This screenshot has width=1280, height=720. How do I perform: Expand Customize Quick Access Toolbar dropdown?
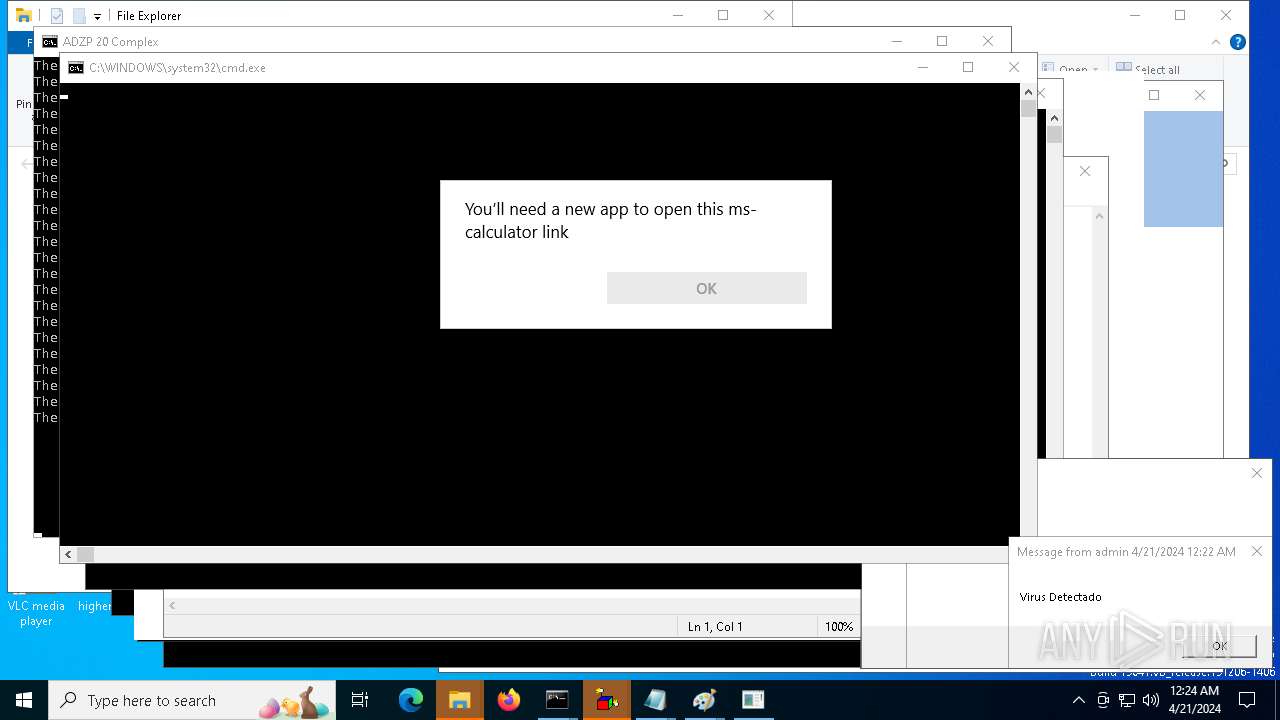97,17
